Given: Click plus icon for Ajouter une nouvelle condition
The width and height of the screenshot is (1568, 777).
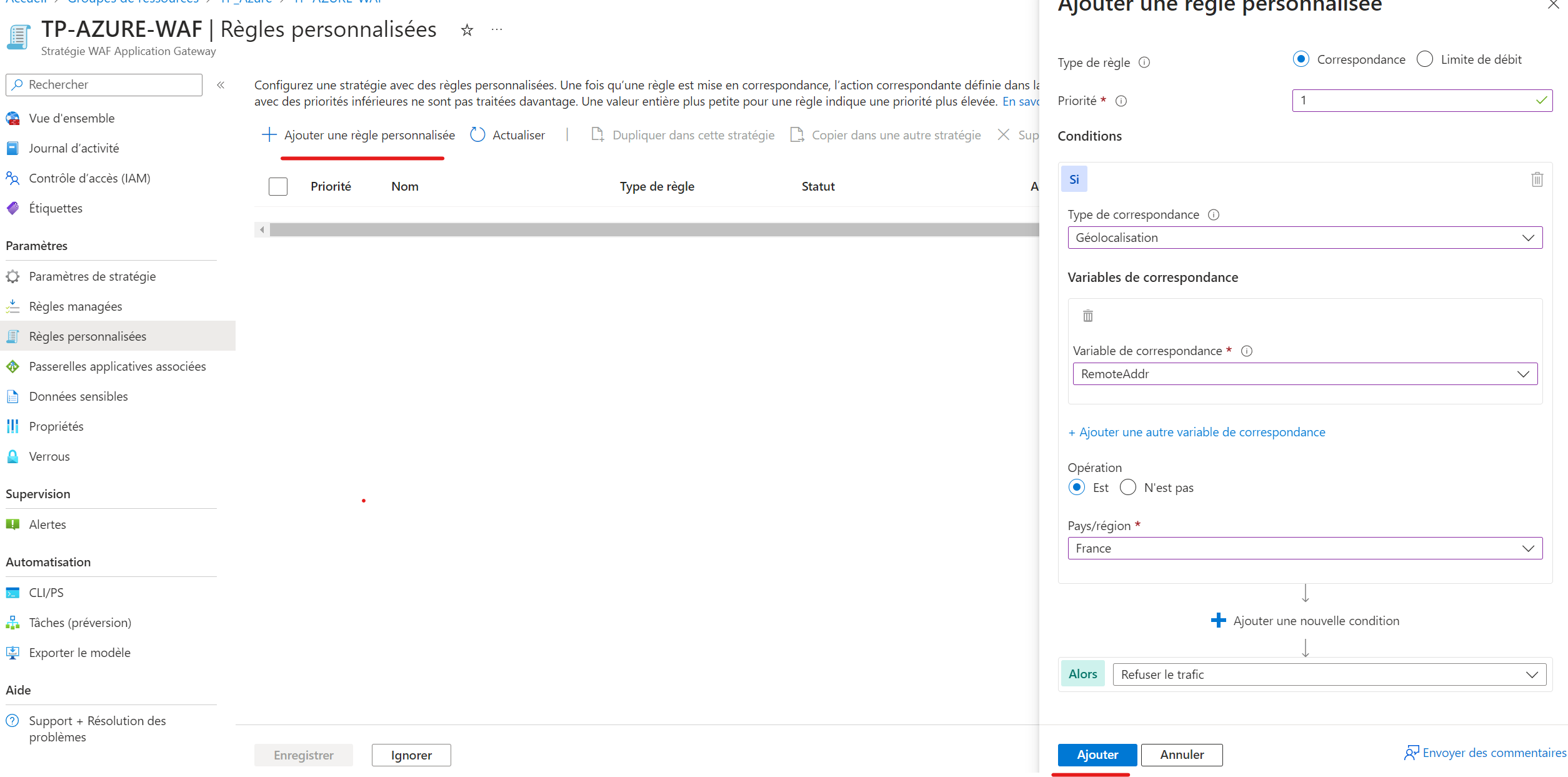Looking at the screenshot, I should coord(1218,621).
